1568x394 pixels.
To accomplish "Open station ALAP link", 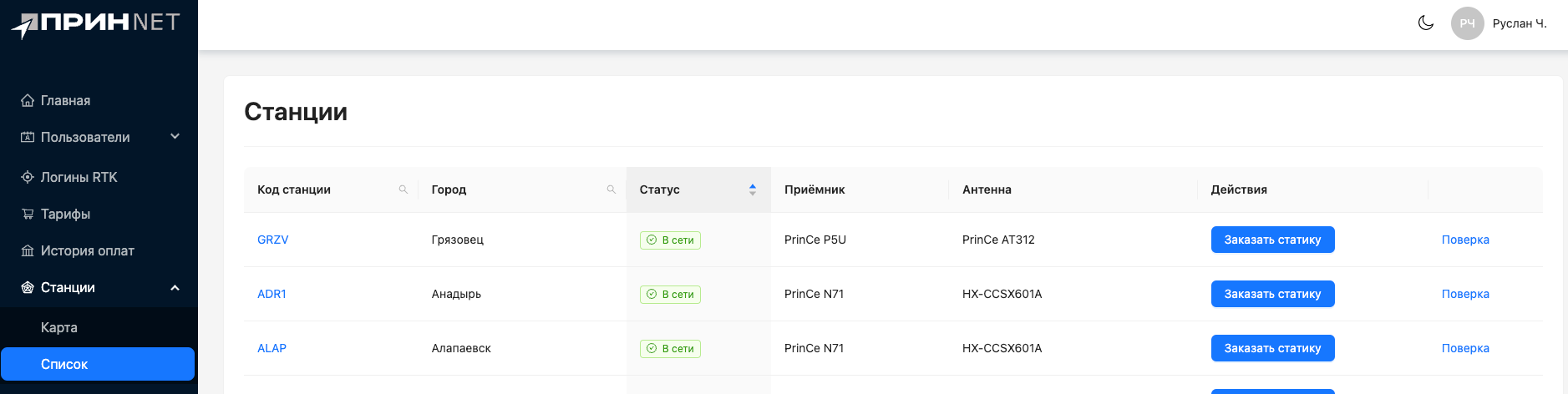I will click(271, 348).
